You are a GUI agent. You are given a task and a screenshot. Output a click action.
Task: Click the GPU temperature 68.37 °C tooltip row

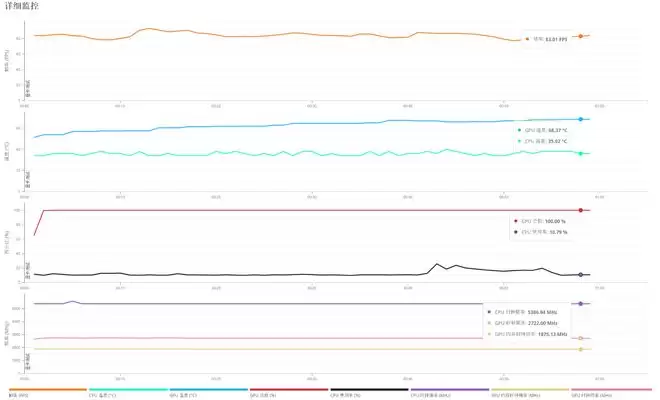pos(544,130)
